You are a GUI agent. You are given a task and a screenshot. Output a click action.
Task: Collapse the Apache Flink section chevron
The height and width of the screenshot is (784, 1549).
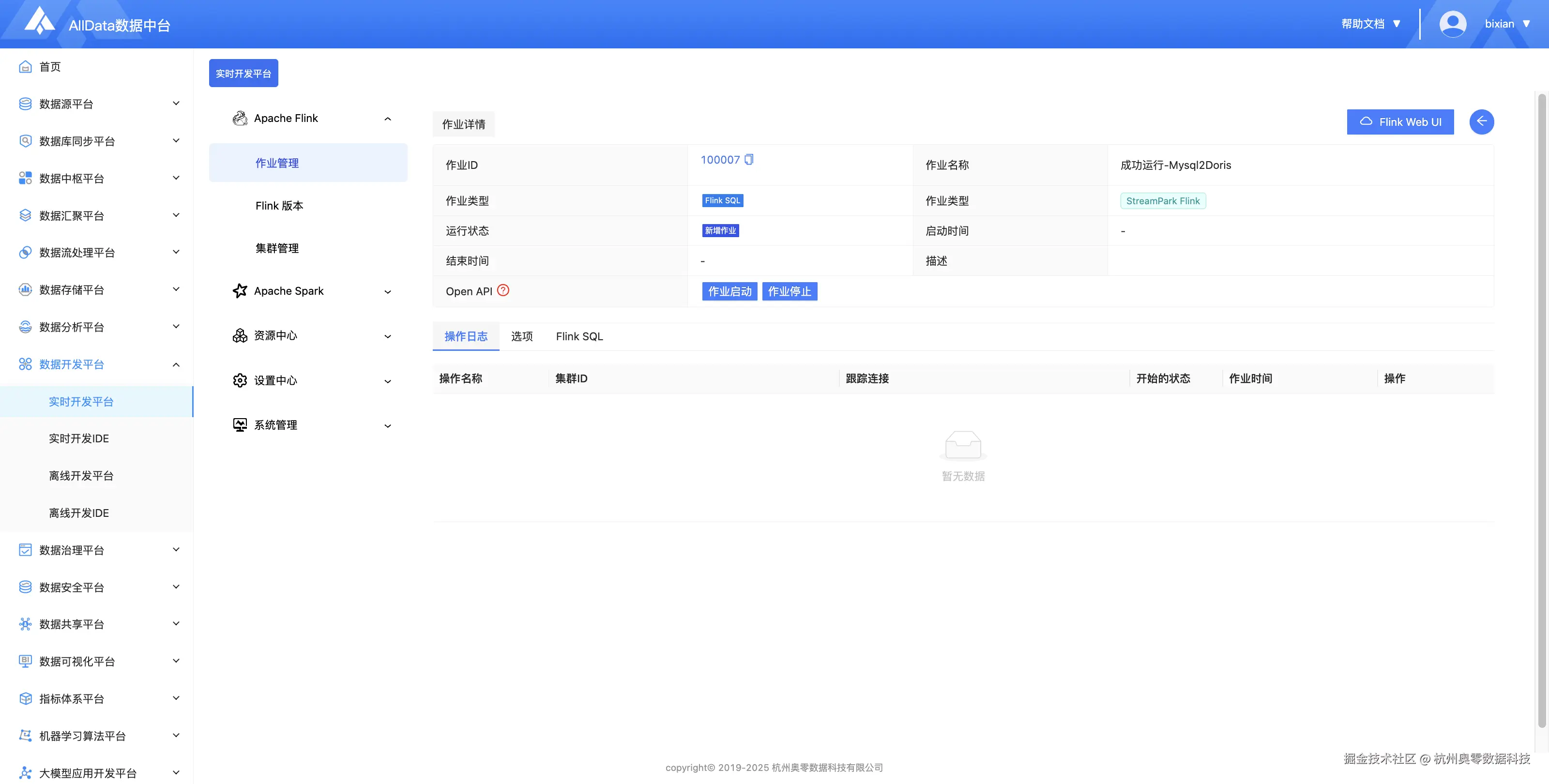pos(388,119)
